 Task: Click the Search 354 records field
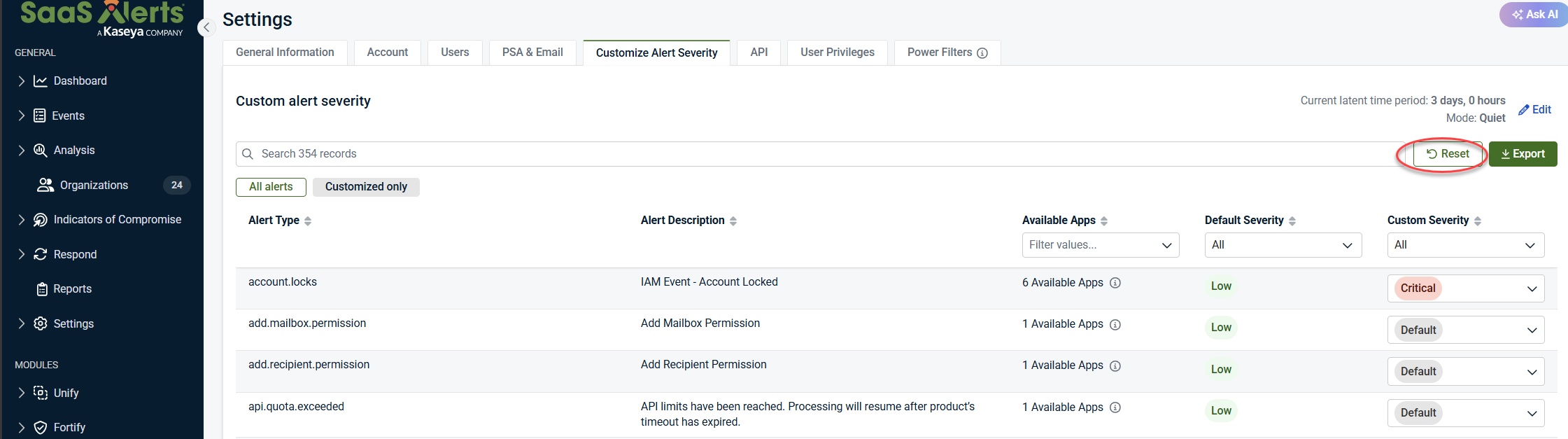812,154
